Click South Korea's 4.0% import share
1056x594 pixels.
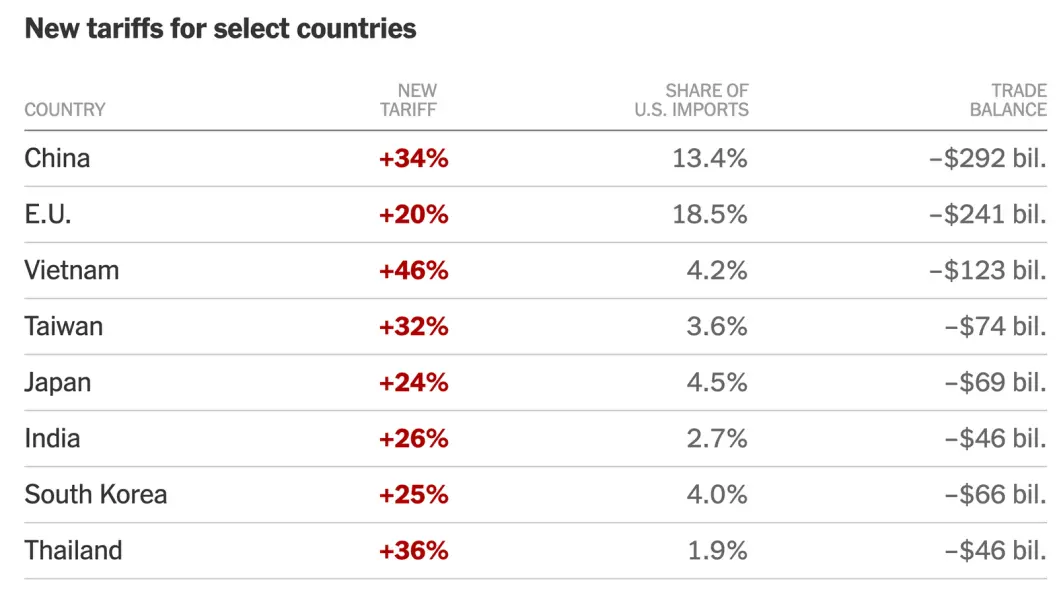pos(717,494)
